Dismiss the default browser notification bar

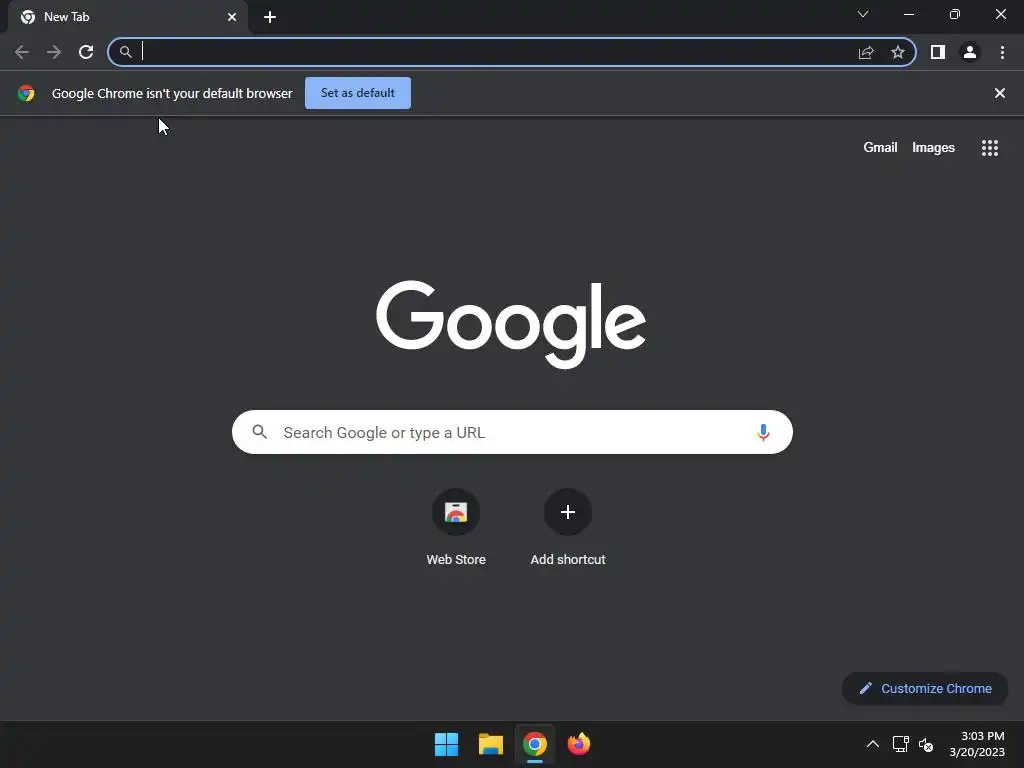pyautogui.click(x=999, y=93)
